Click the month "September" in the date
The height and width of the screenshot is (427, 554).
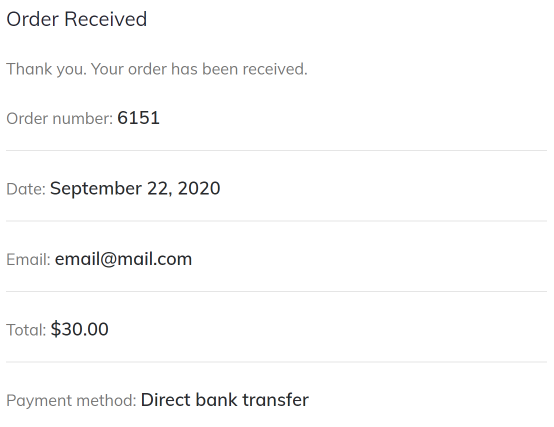(x=96, y=189)
